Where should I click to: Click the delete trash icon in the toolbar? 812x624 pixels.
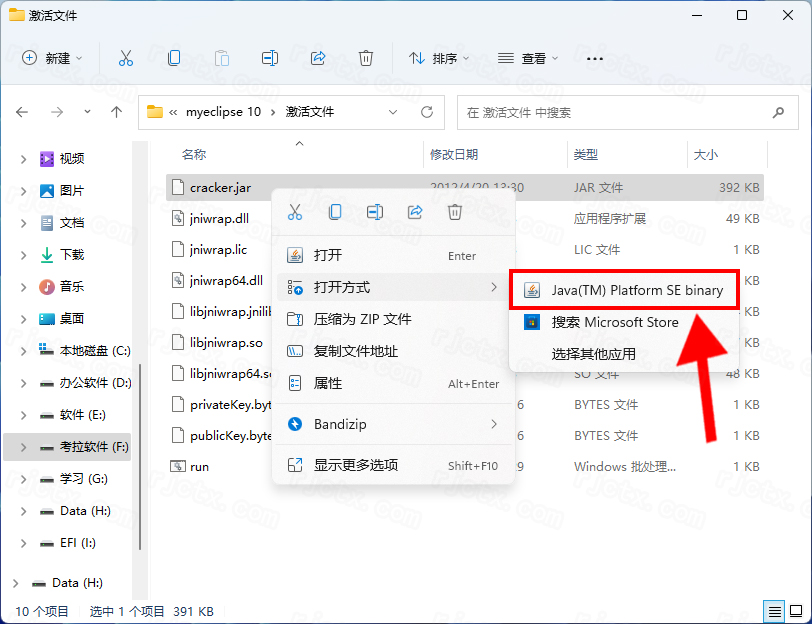pos(366,58)
